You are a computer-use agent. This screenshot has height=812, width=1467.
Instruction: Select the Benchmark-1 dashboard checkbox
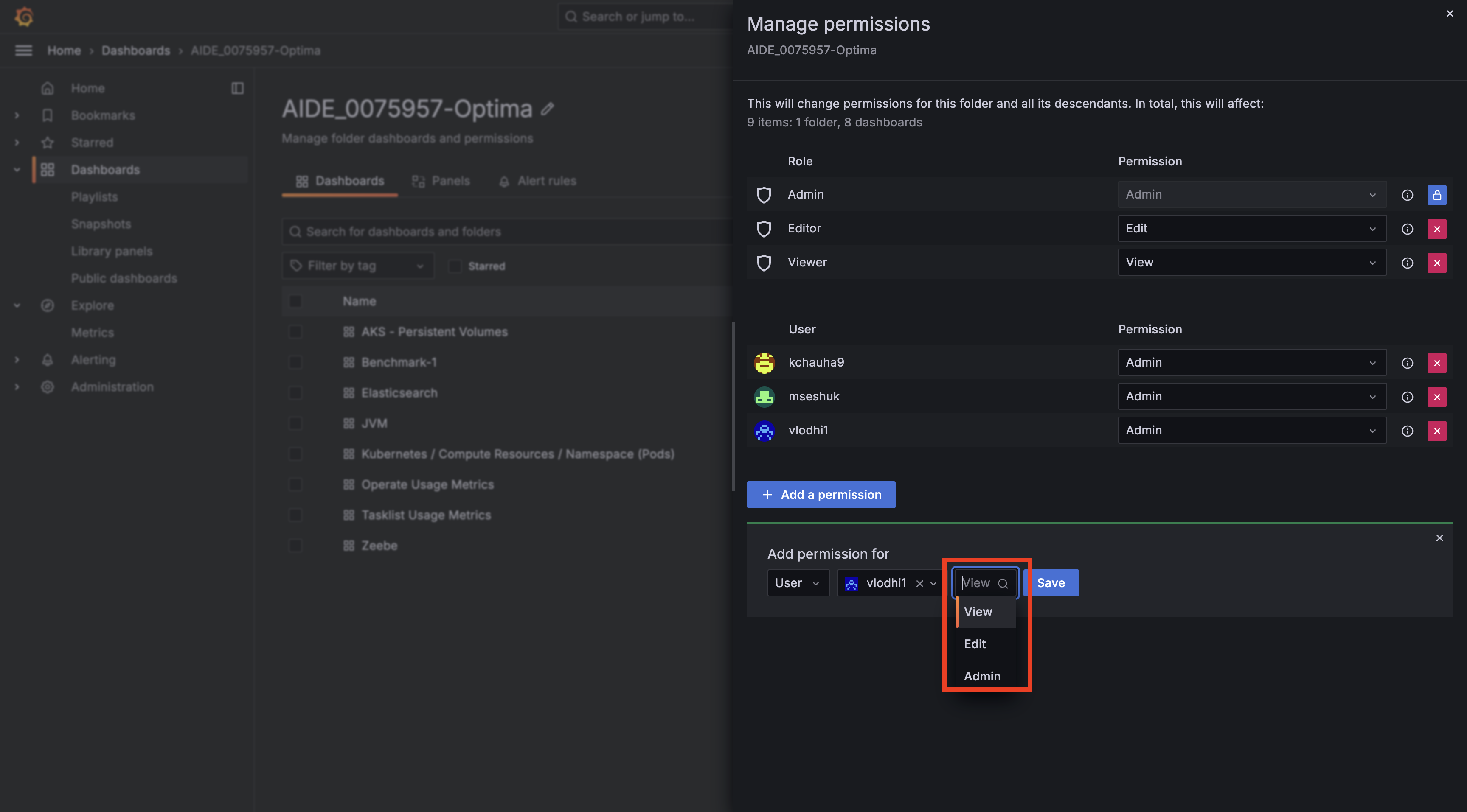pos(295,362)
